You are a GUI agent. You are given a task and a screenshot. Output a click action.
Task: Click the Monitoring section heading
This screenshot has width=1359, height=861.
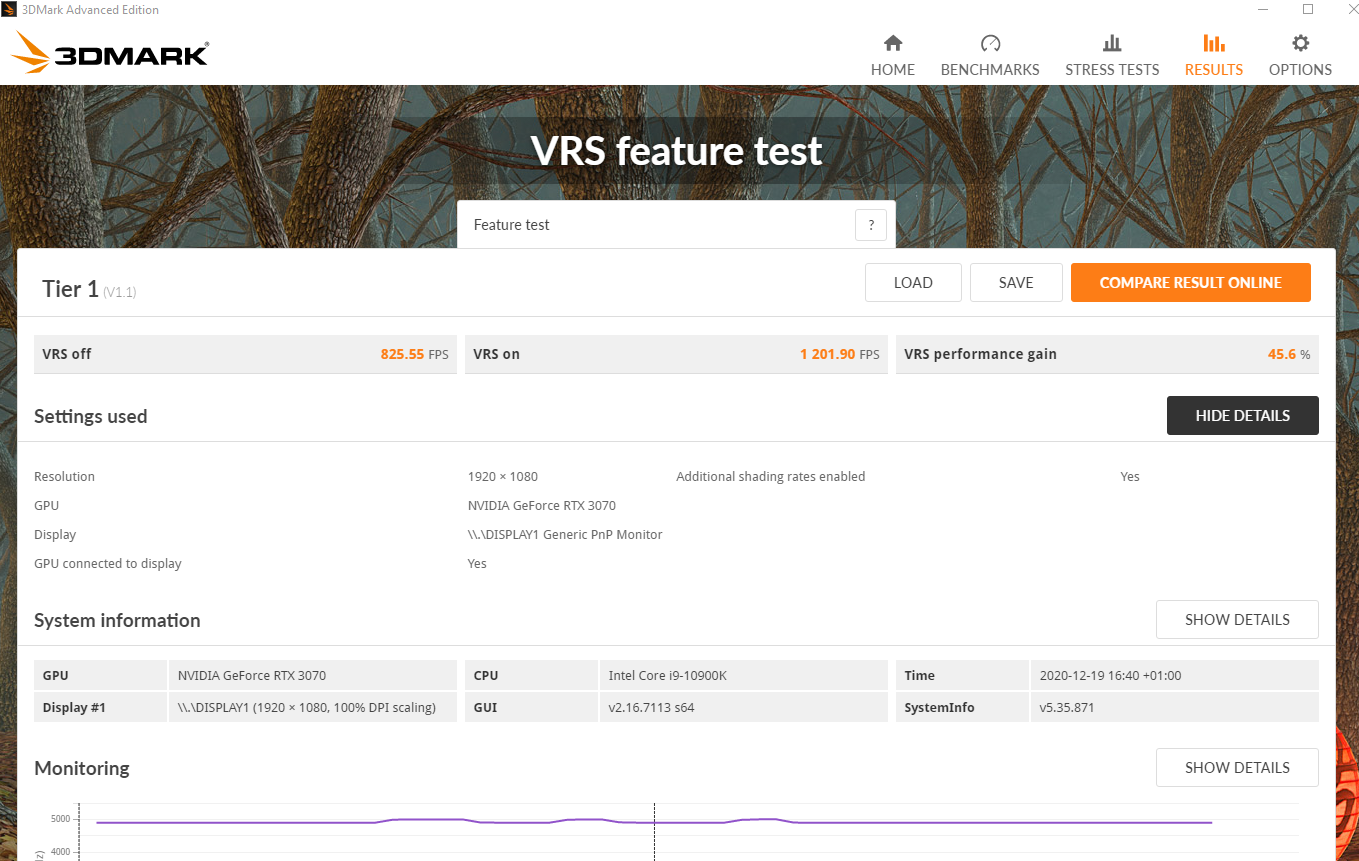[82, 769]
